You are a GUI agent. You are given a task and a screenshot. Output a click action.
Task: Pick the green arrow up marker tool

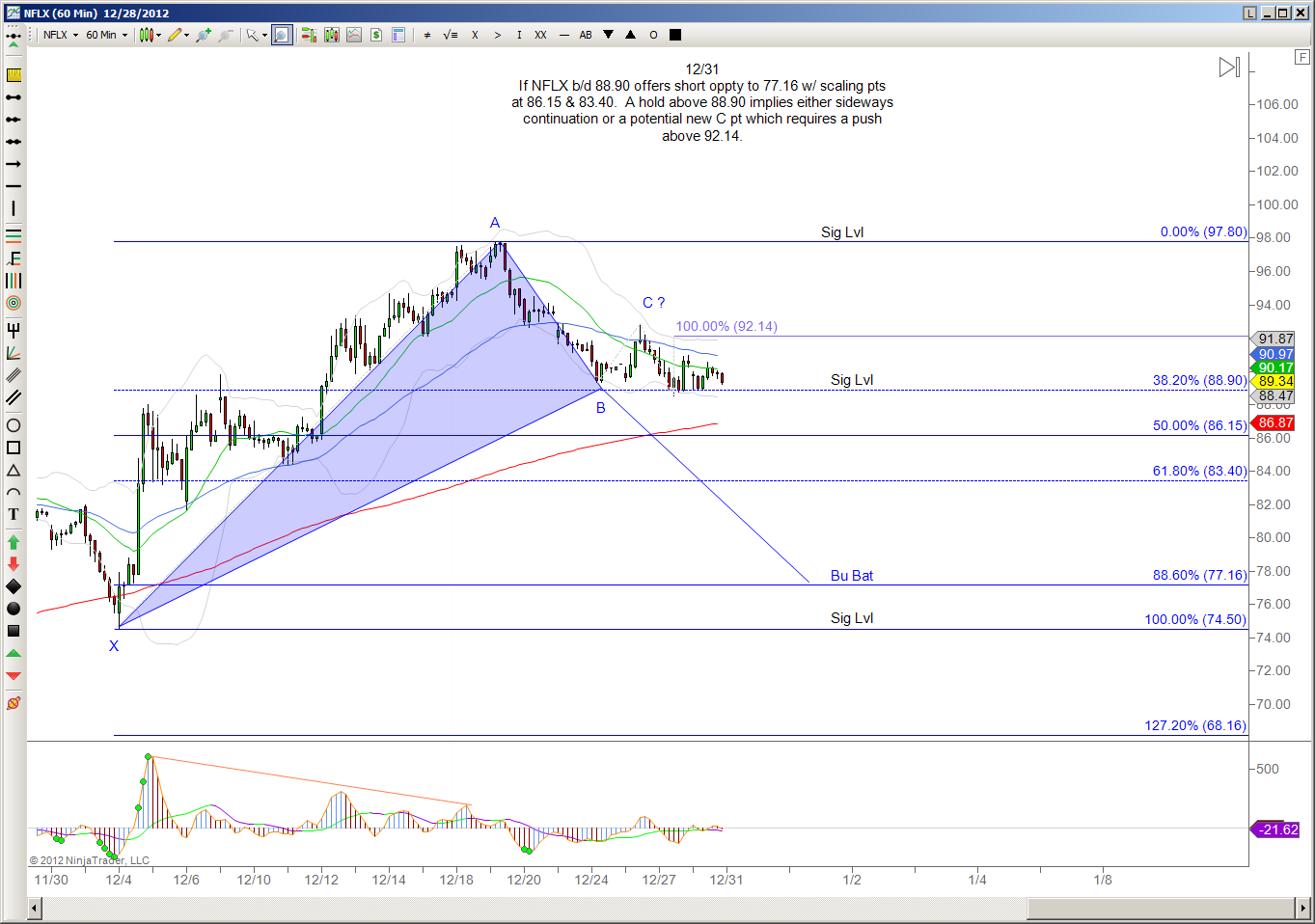point(14,542)
